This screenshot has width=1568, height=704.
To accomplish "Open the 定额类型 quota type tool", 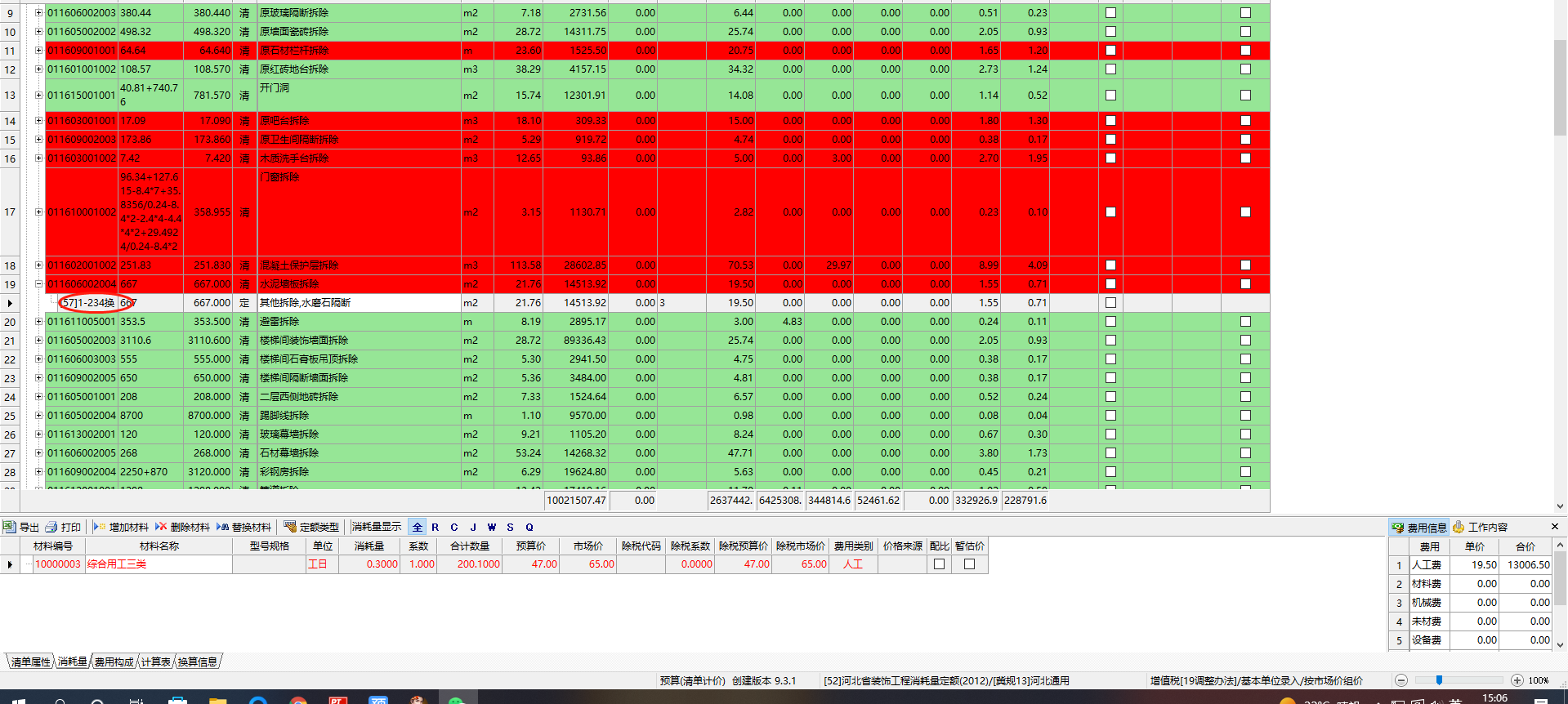I will pyautogui.click(x=311, y=527).
